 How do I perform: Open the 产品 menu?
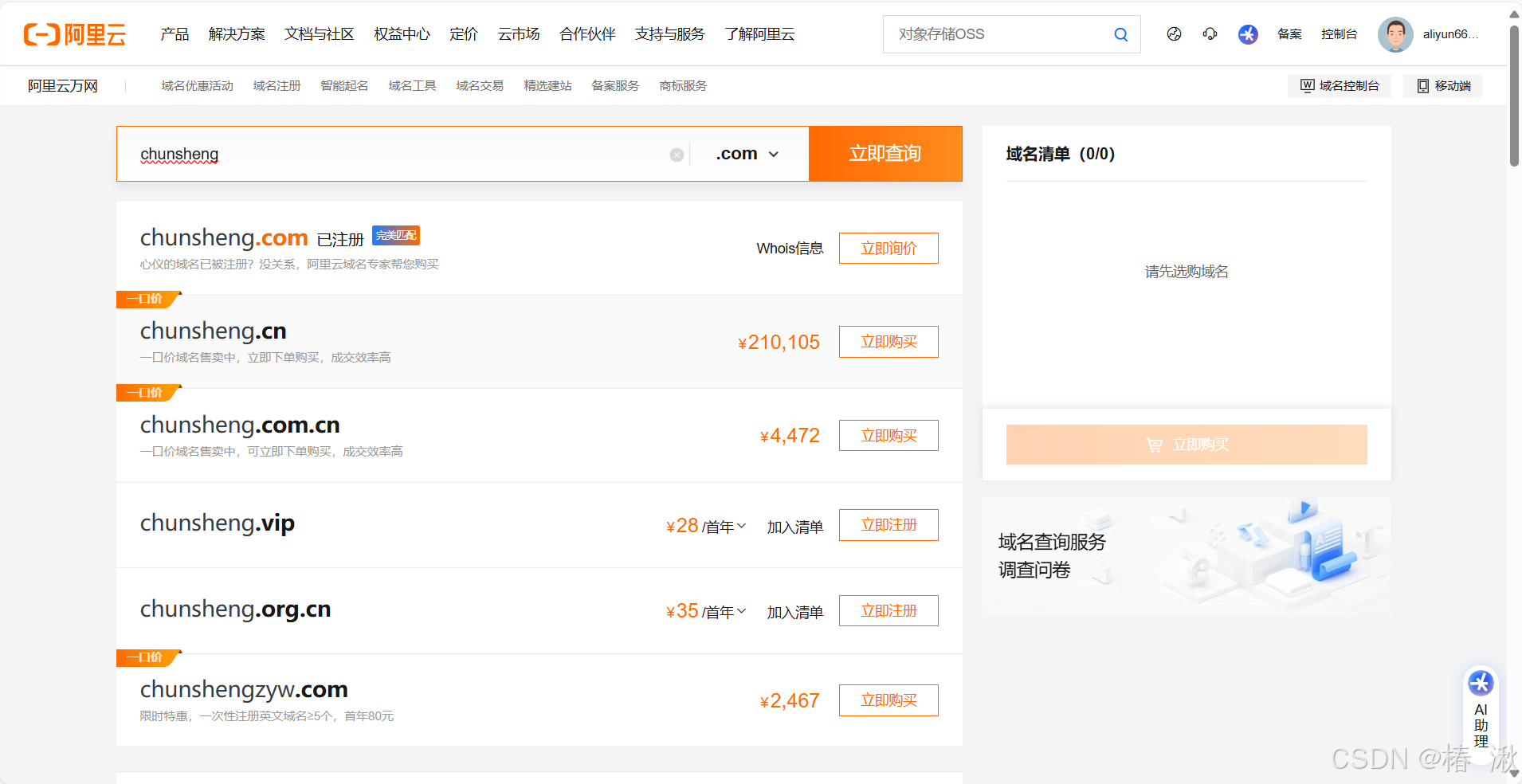pyautogui.click(x=175, y=34)
